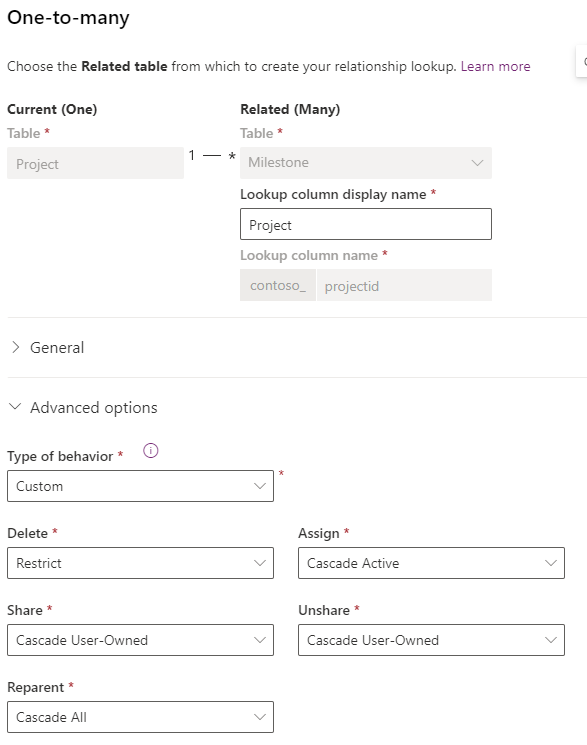
Task: Collapse the Advanced options chevron
Action: 15,407
